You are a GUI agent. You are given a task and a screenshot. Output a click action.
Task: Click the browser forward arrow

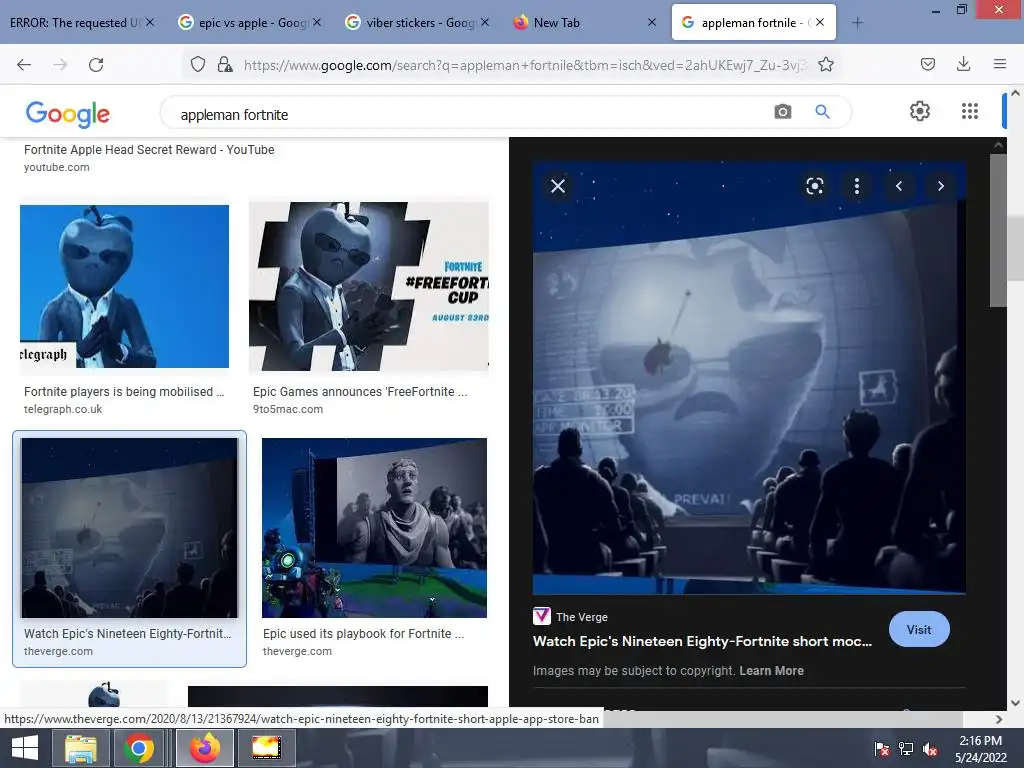tap(60, 64)
